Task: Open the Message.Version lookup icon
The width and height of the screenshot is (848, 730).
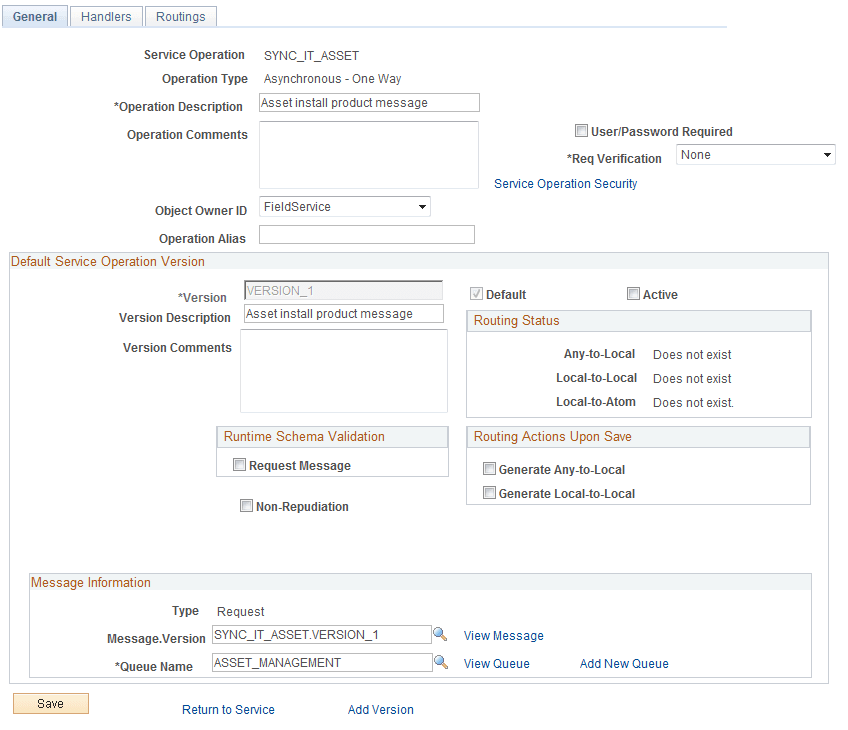Action: [x=440, y=634]
